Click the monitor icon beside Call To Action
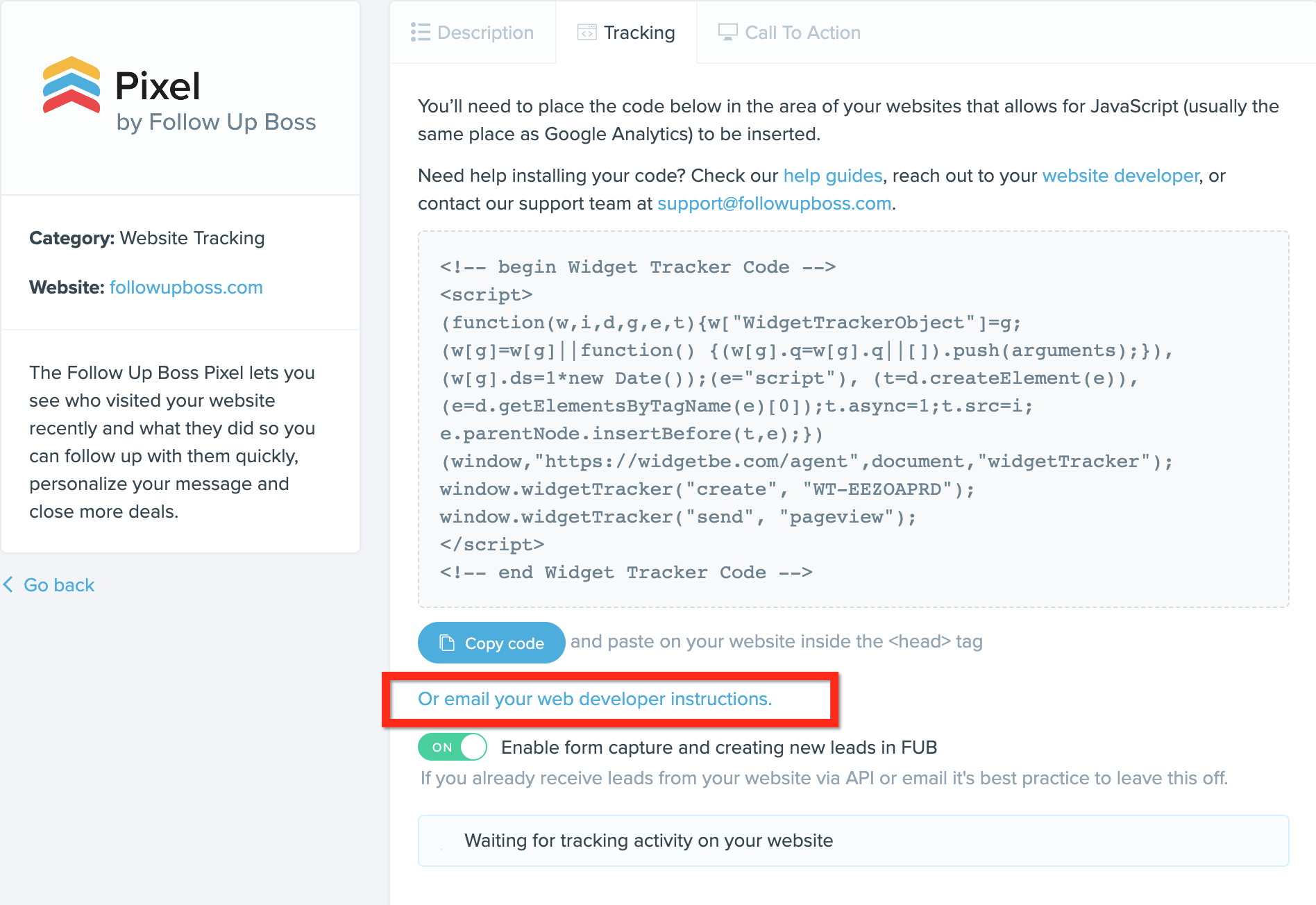The image size is (1316, 905). [x=727, y=32]
